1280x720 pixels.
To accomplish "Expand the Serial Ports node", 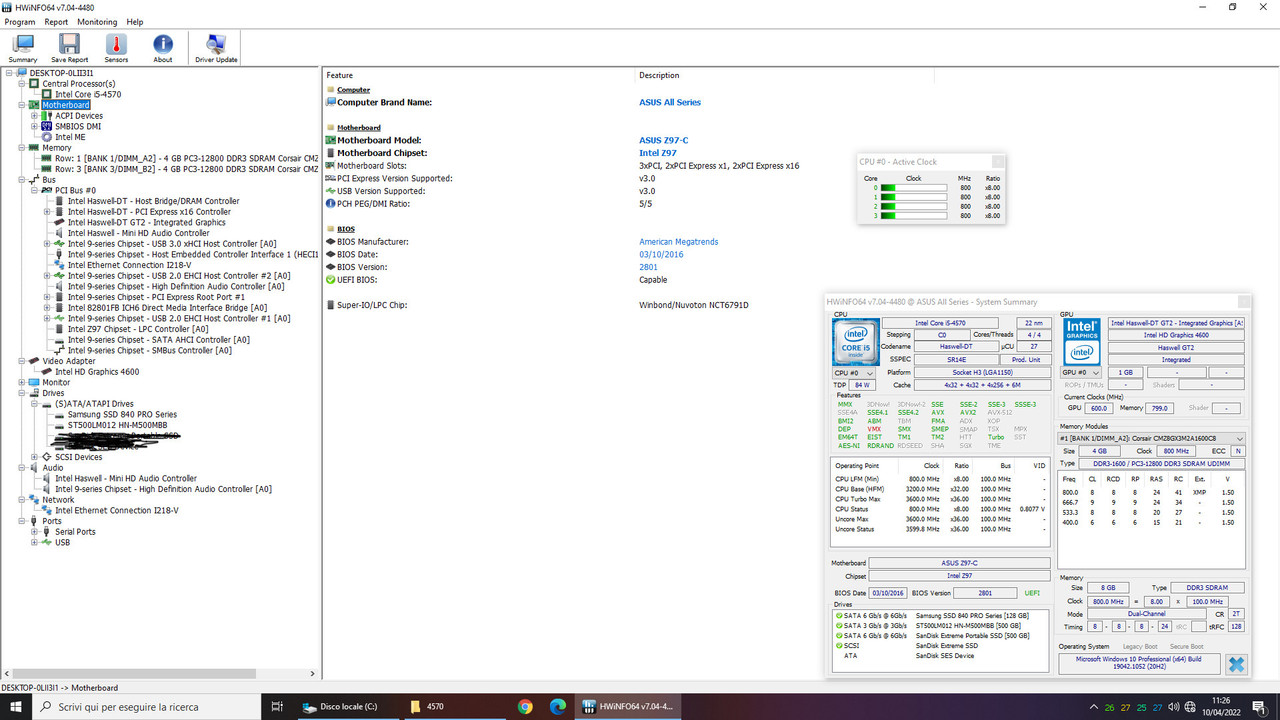I will pos(34,532).
